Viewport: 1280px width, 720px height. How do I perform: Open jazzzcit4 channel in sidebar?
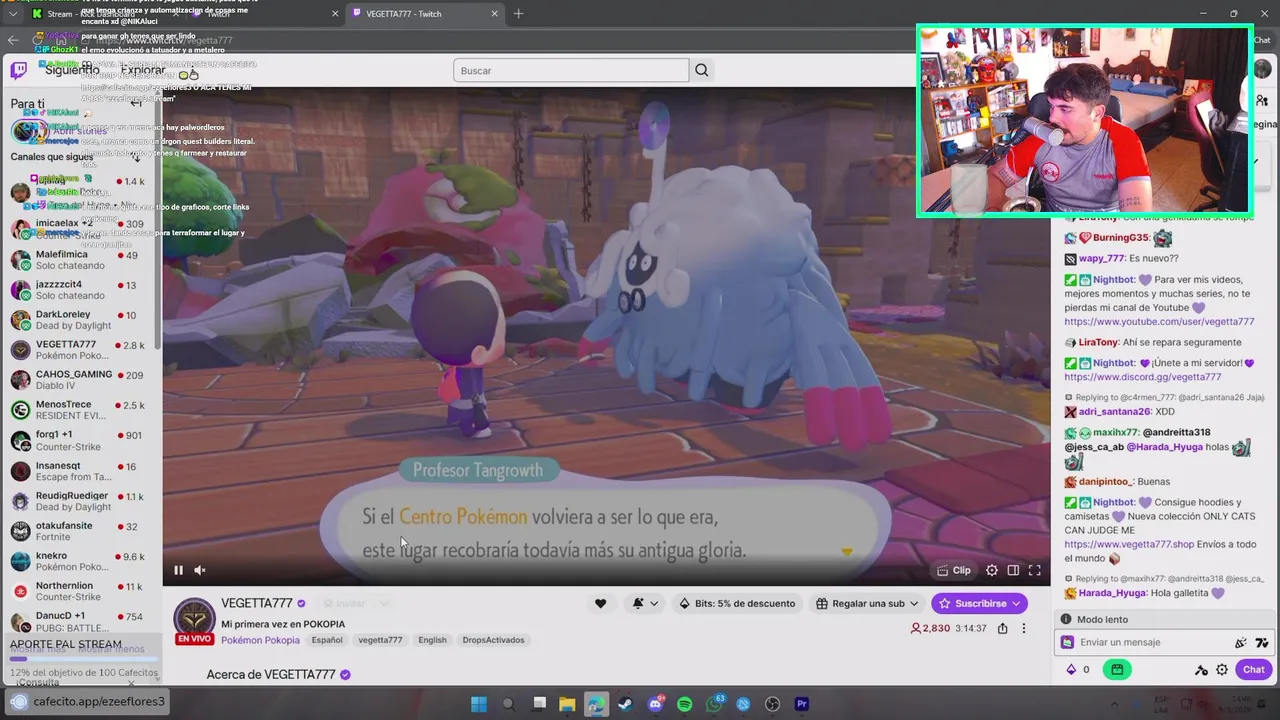click(80, 290)
